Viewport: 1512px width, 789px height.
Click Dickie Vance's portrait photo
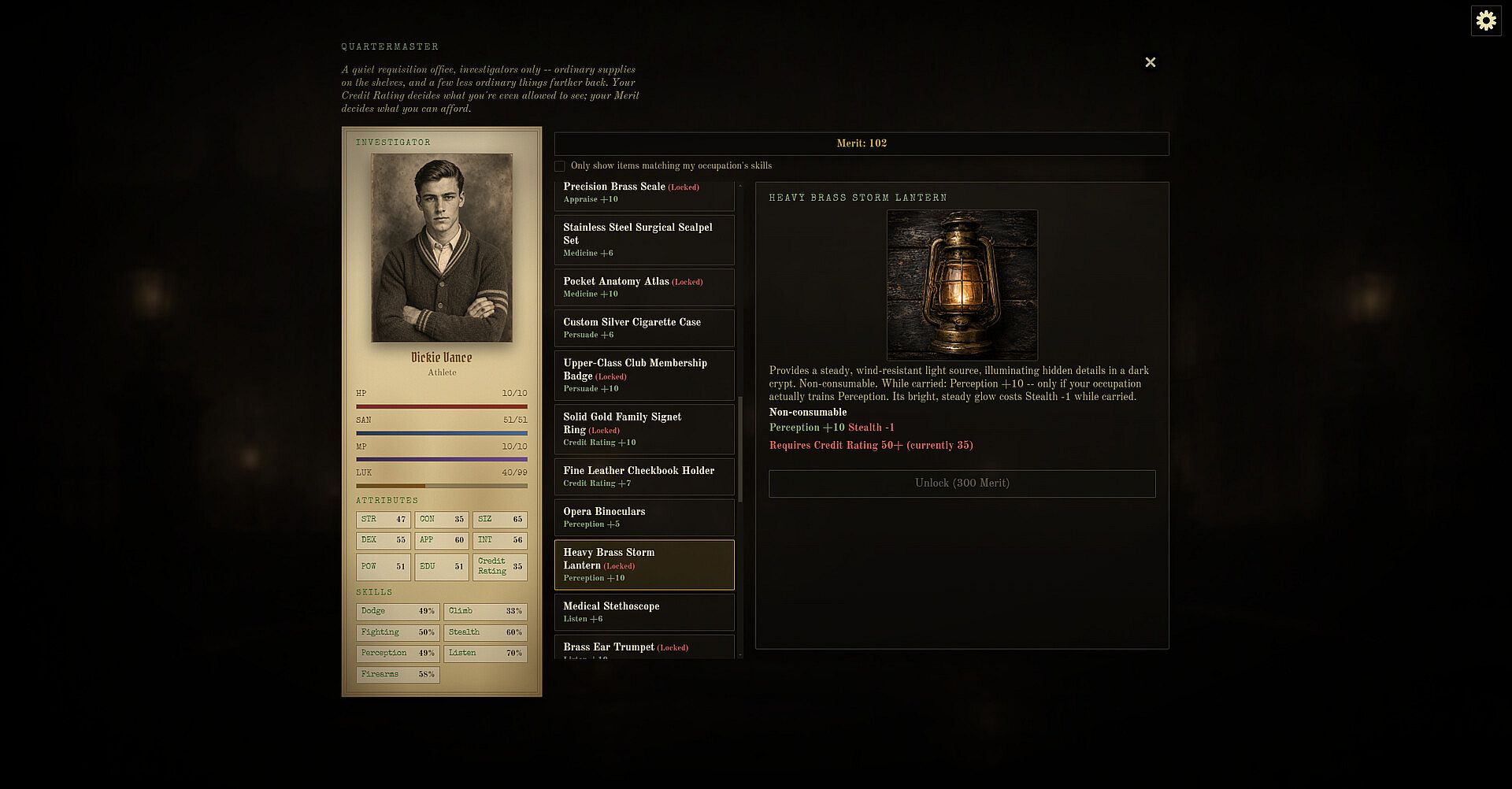pos(442,248)
